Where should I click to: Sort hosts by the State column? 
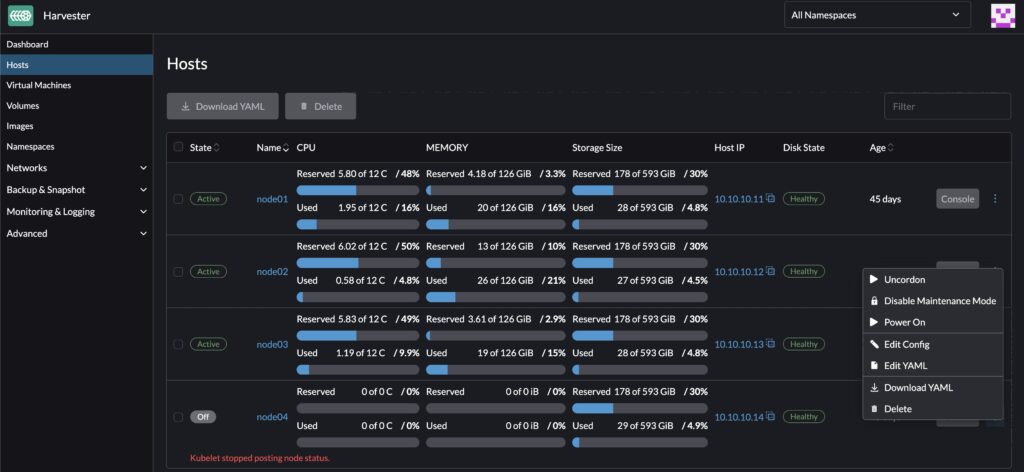click(x=216, y=148)
